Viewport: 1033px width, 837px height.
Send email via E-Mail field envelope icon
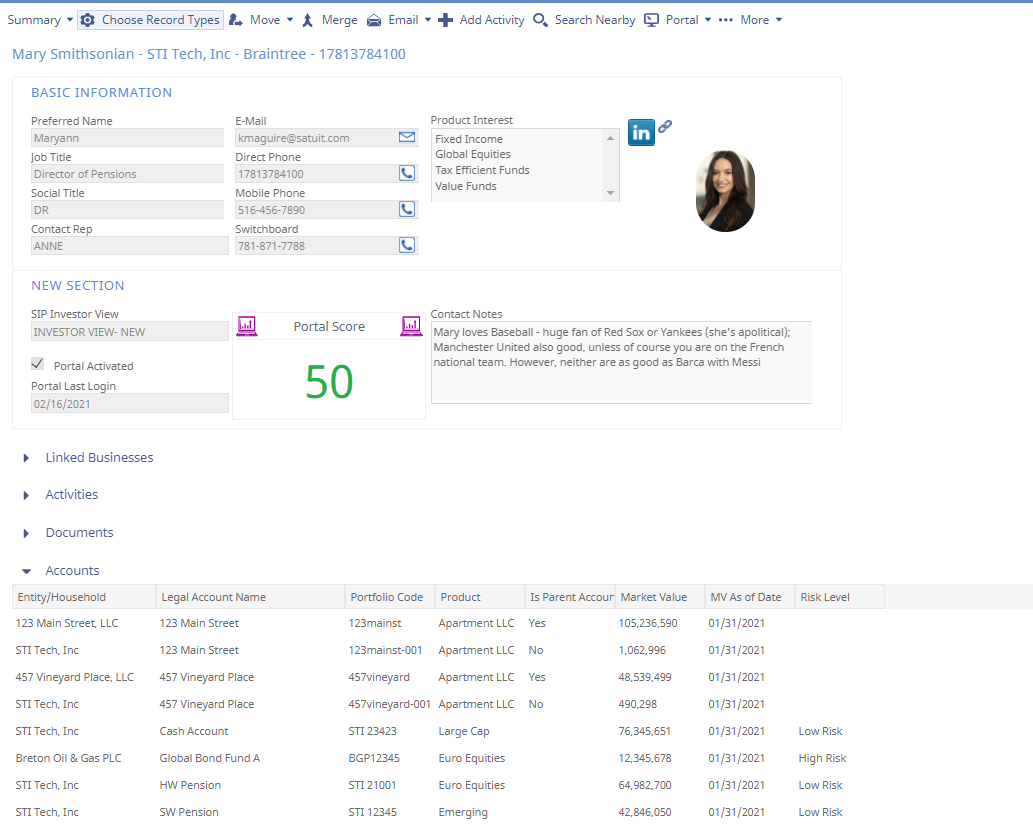click(x=407, y=137)
